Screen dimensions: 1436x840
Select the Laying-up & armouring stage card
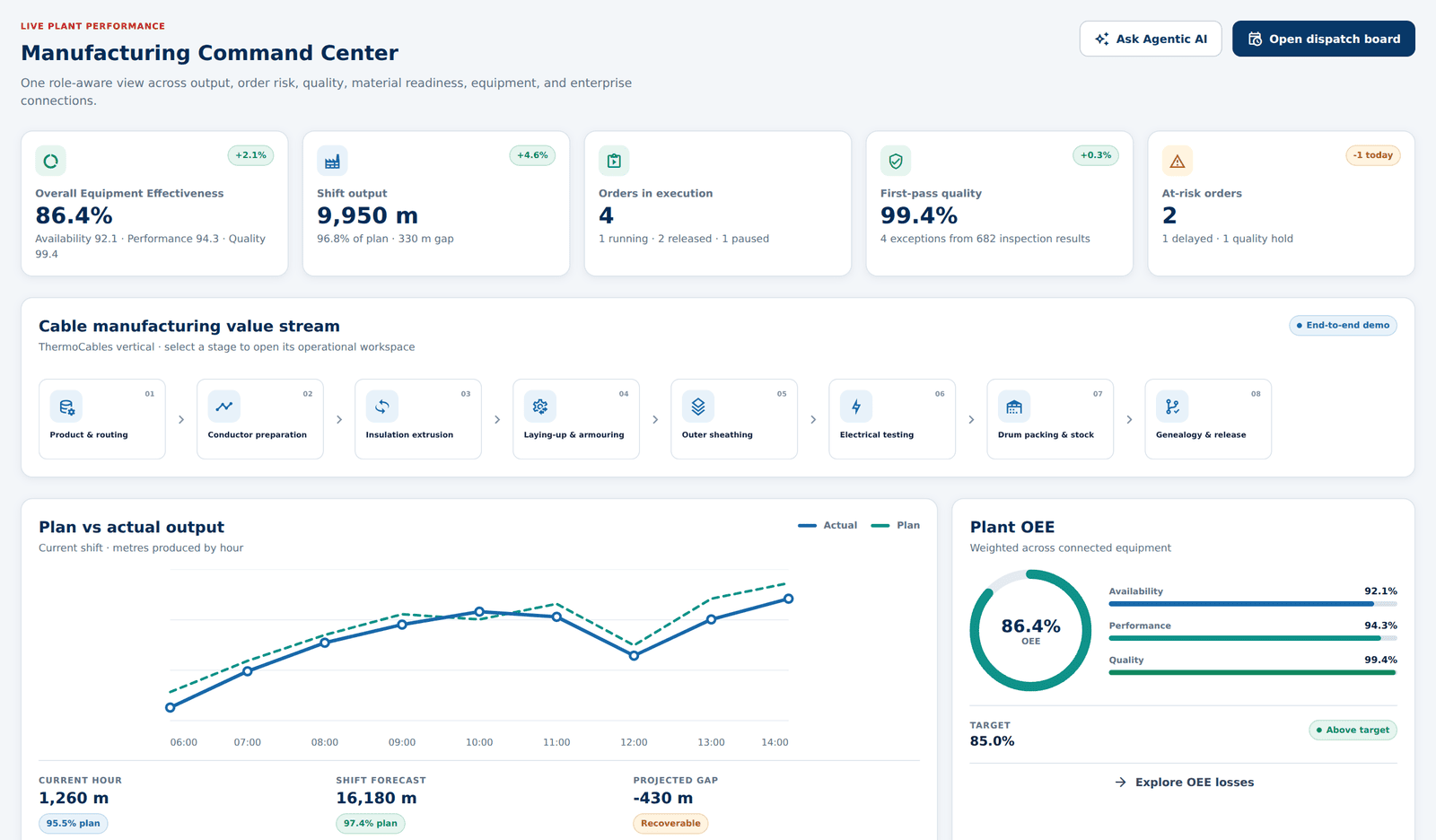point(576,419)
